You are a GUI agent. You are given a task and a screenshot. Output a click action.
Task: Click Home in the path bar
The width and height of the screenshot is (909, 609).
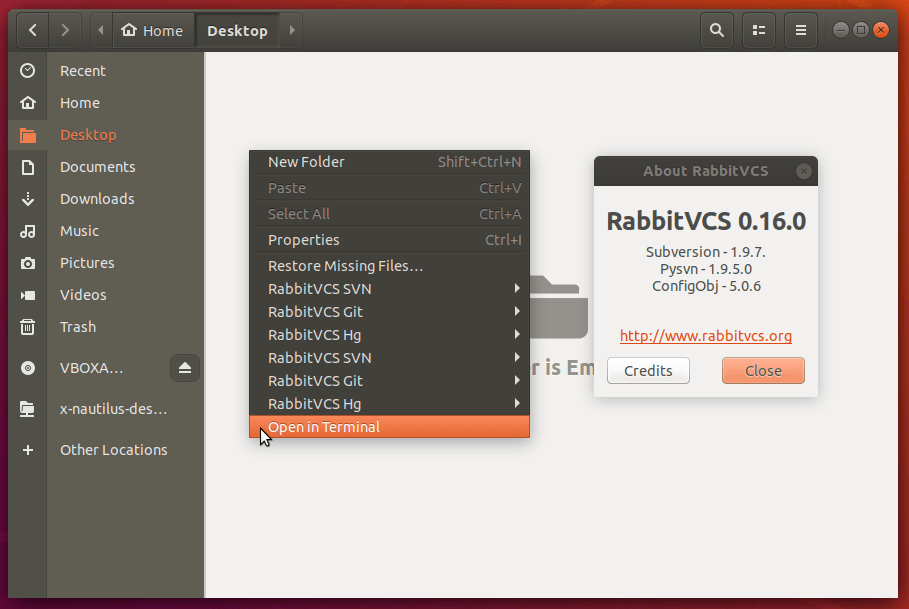(152, 30)
